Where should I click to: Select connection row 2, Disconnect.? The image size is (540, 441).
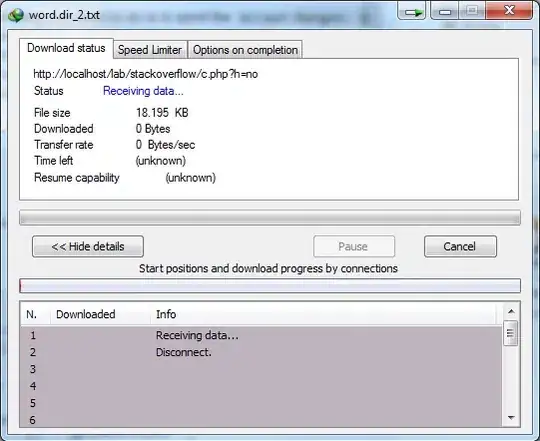[x=261, y=352]
